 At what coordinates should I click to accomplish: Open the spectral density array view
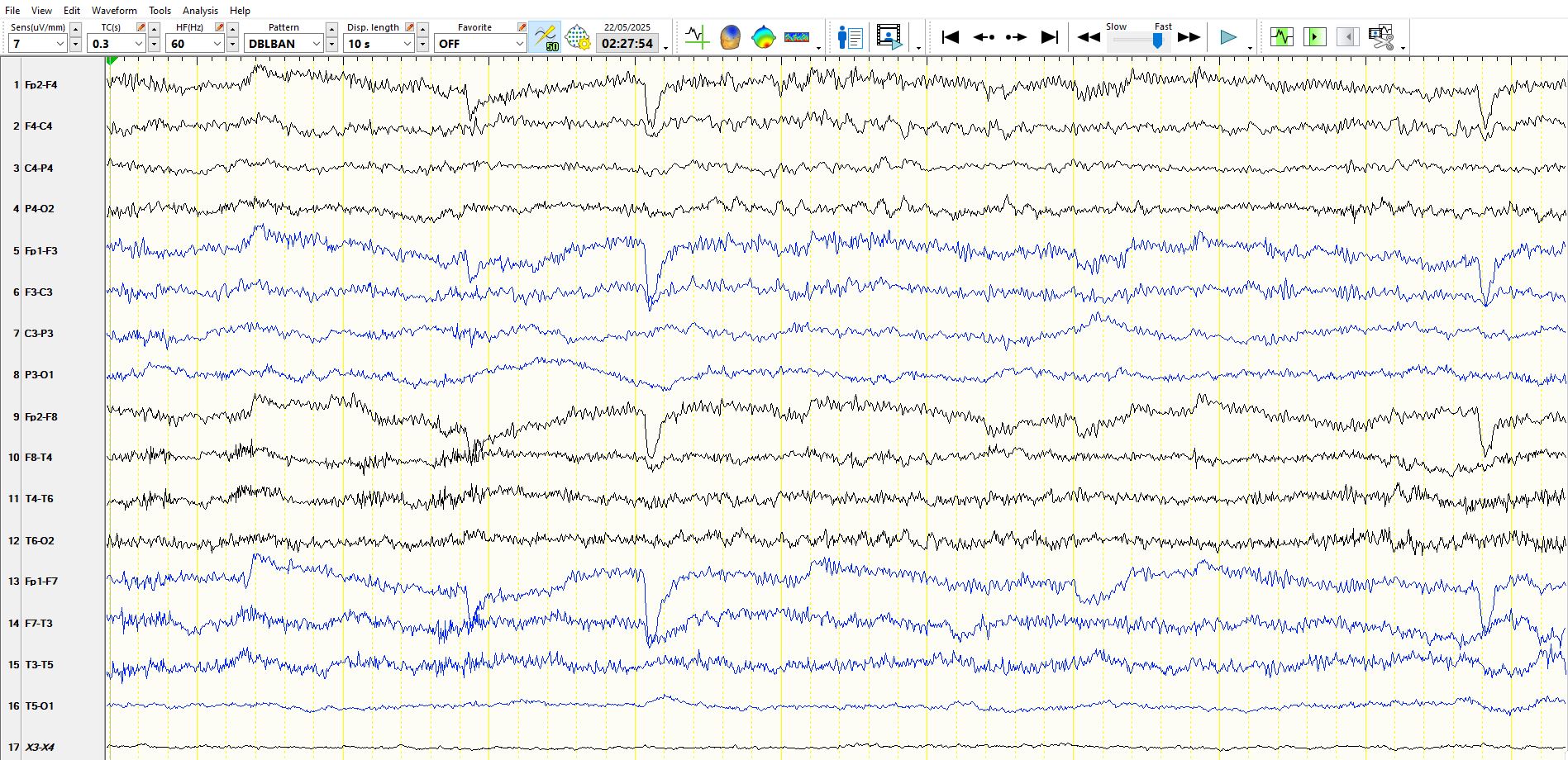point(797,37)
